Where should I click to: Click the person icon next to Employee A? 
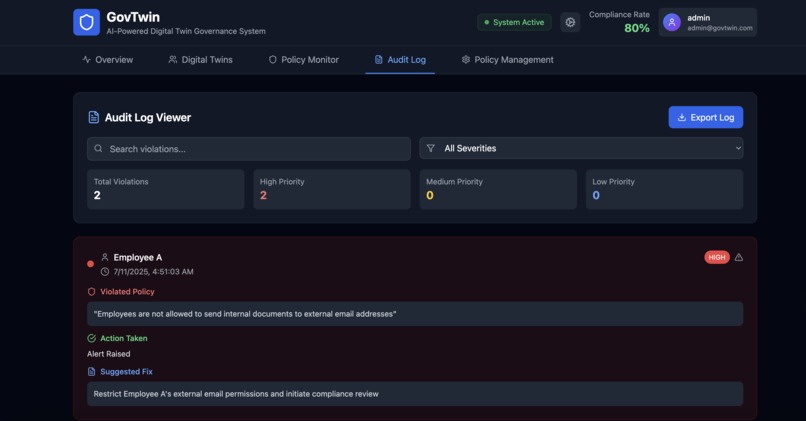(x=105, y=257)
